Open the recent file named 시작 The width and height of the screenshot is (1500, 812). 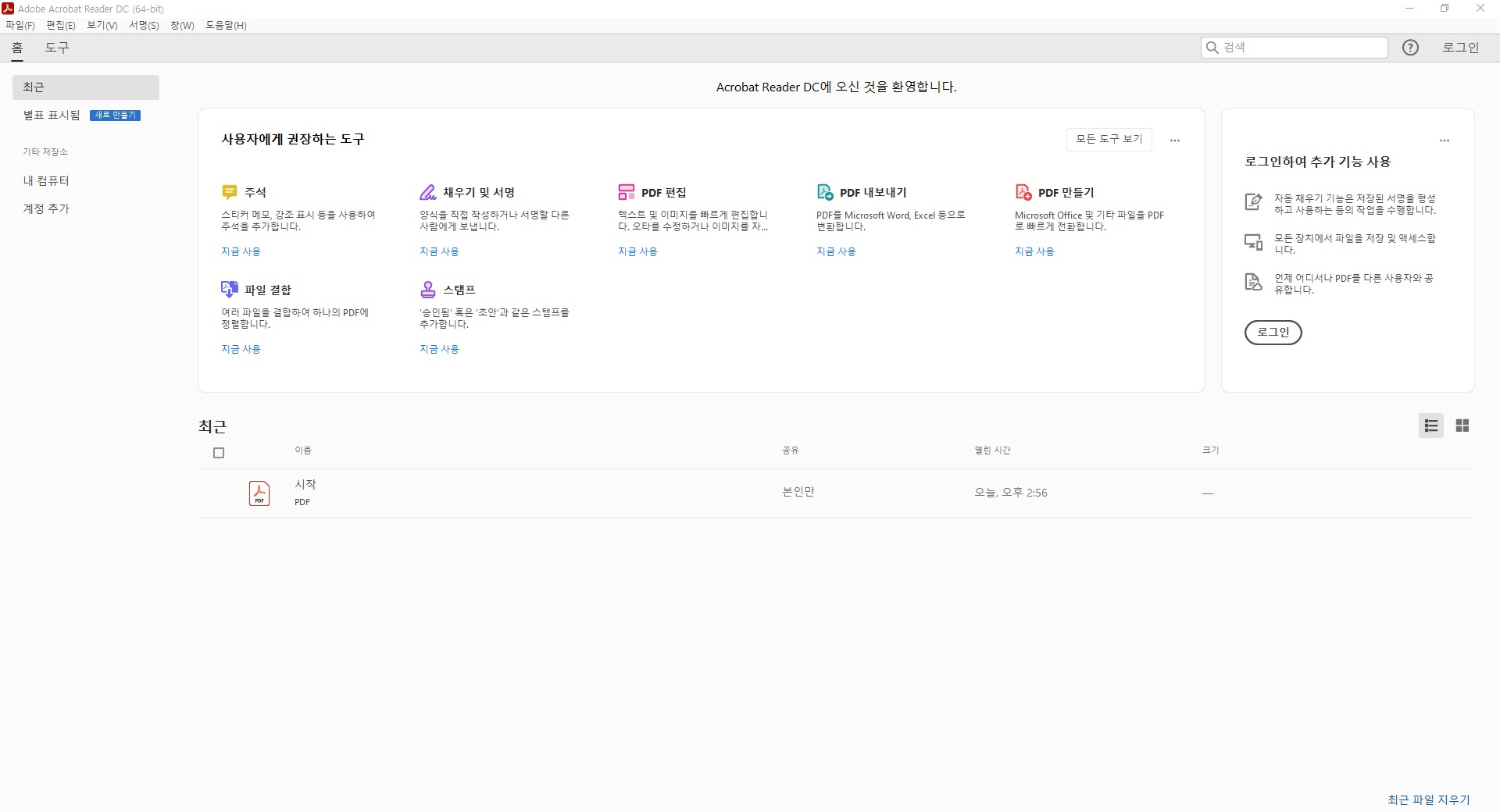(305, 485)
